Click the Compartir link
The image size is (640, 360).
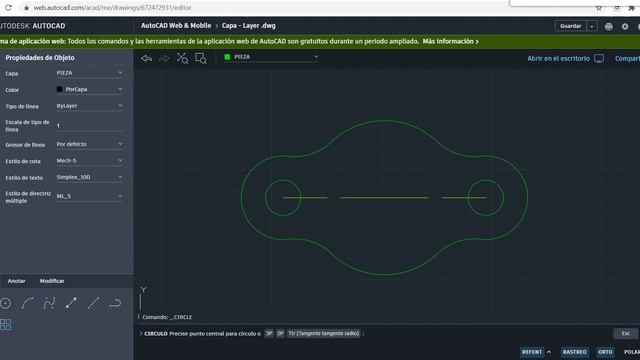[x=627, y=59]
